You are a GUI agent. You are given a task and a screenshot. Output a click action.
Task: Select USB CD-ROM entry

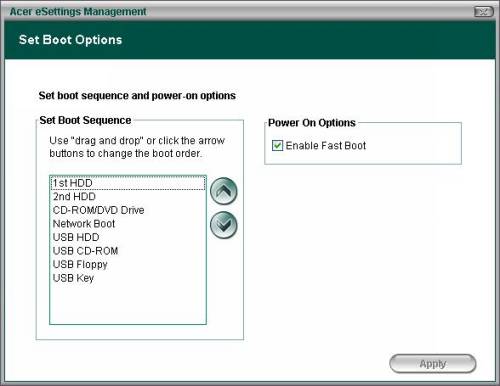point(128,251)
